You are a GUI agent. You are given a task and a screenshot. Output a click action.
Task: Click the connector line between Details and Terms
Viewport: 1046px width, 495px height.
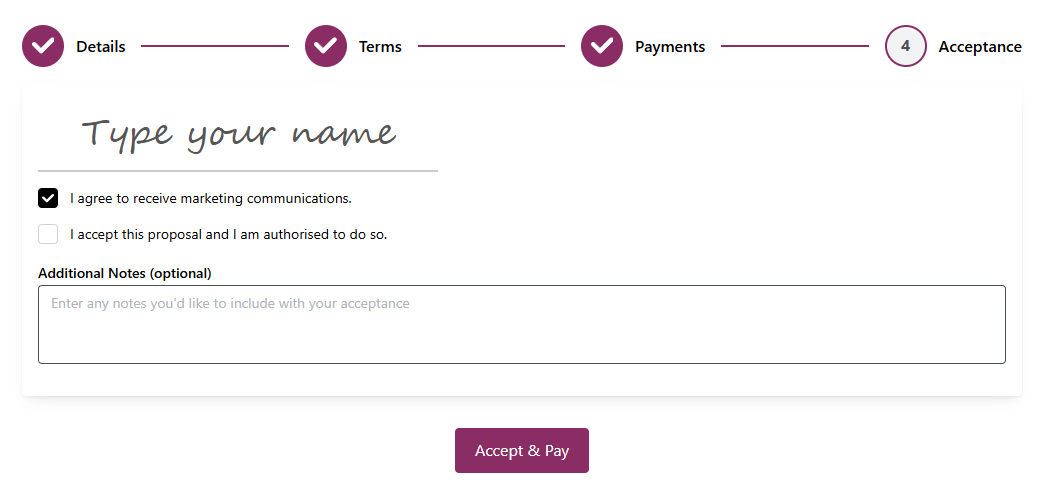pos(215,46)
